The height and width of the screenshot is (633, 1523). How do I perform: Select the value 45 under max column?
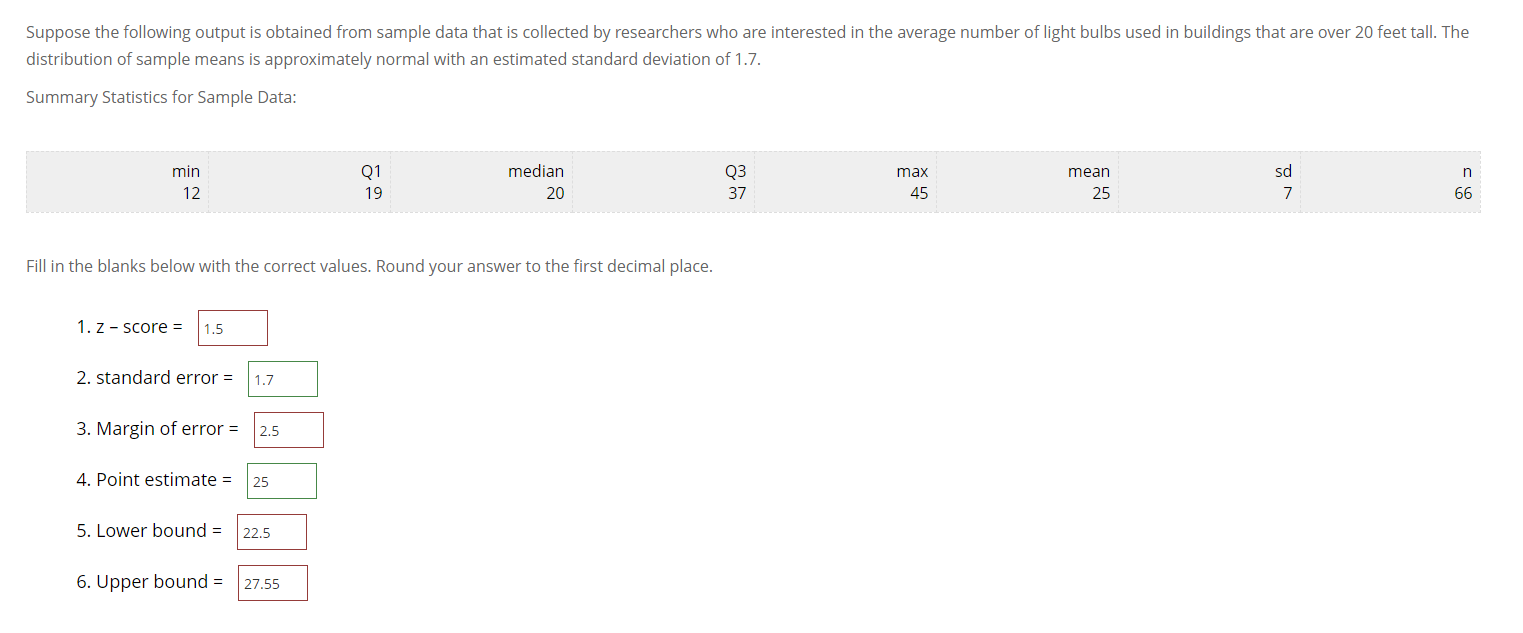click(x=918, y=193)
